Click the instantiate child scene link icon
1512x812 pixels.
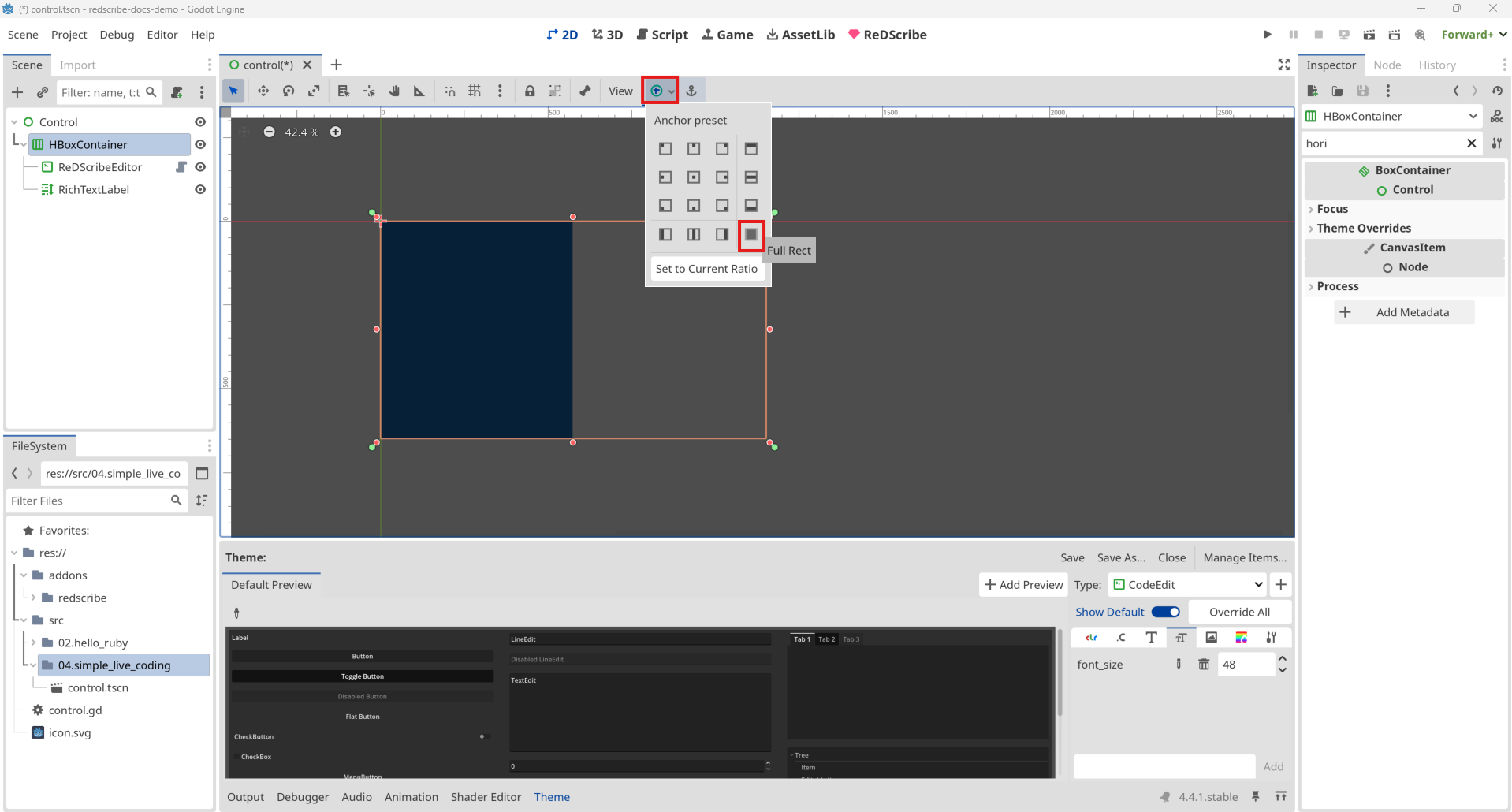coord(43,92)
